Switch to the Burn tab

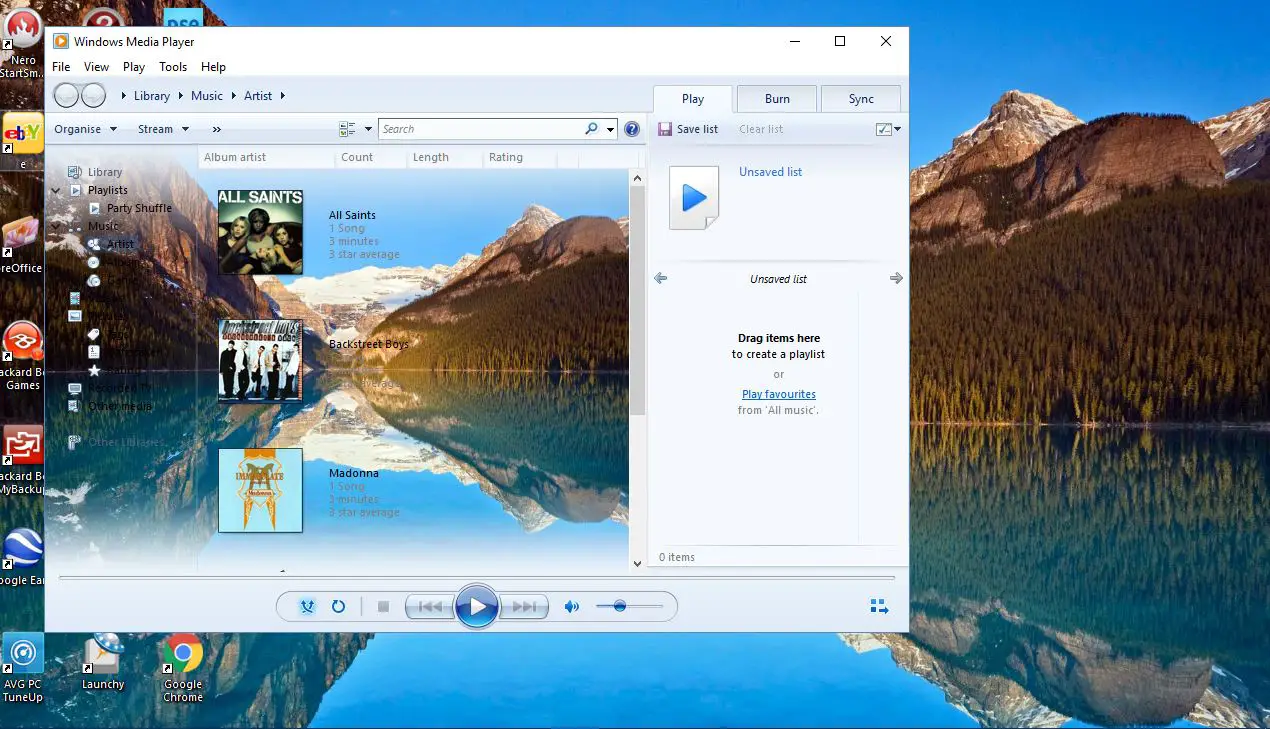pyautogui.click(x=777, y=99)
